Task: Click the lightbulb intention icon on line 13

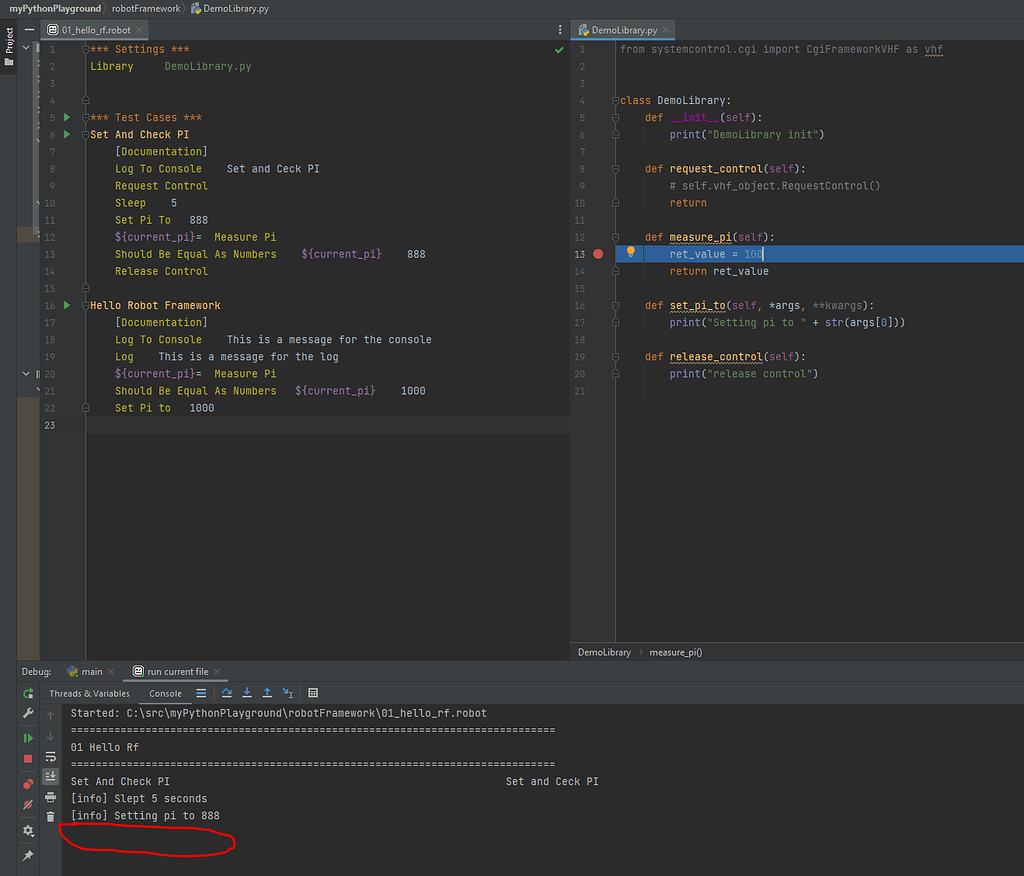Action: coord(630,253)
